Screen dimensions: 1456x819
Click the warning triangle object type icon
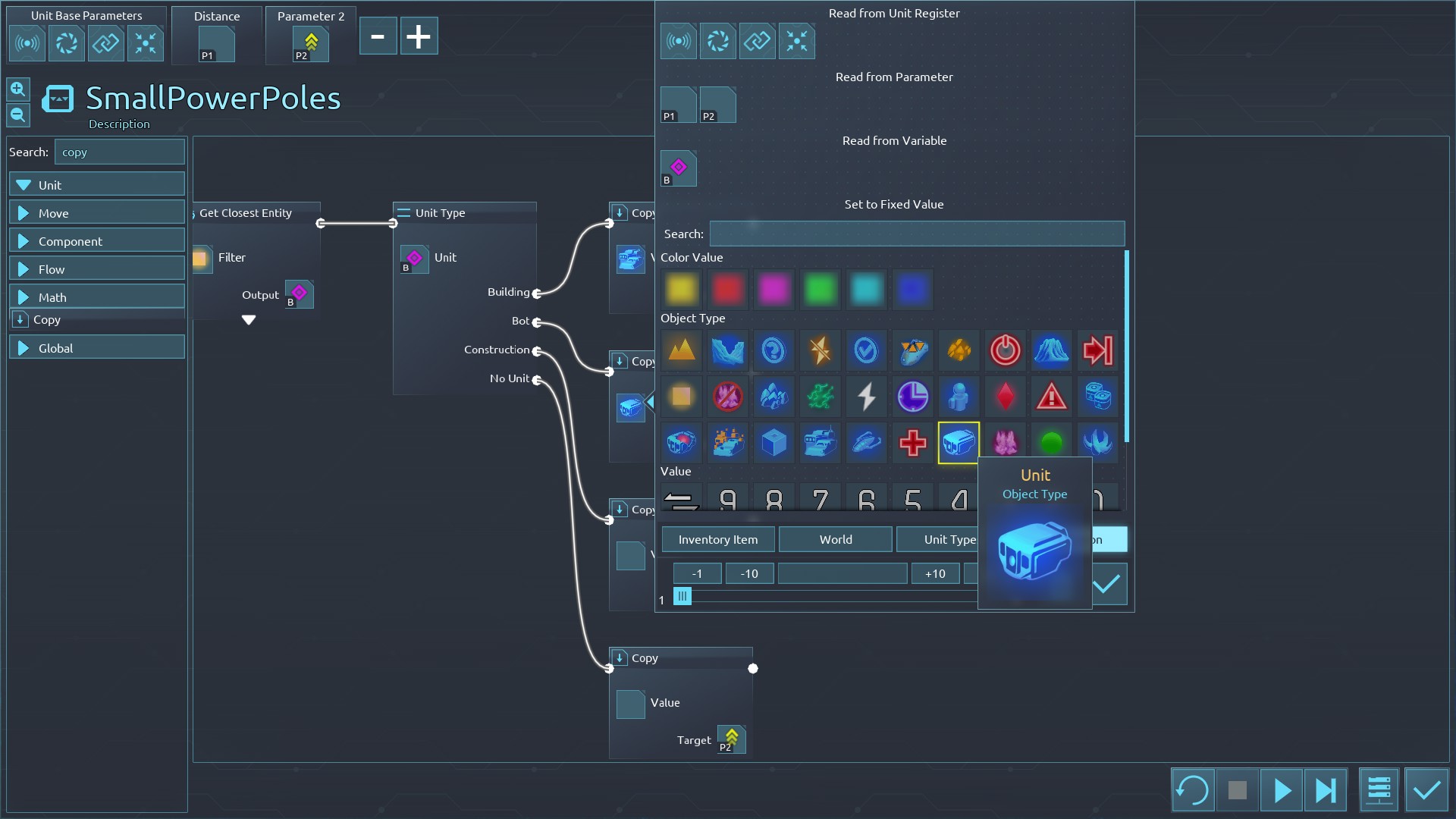point(1051,396)
